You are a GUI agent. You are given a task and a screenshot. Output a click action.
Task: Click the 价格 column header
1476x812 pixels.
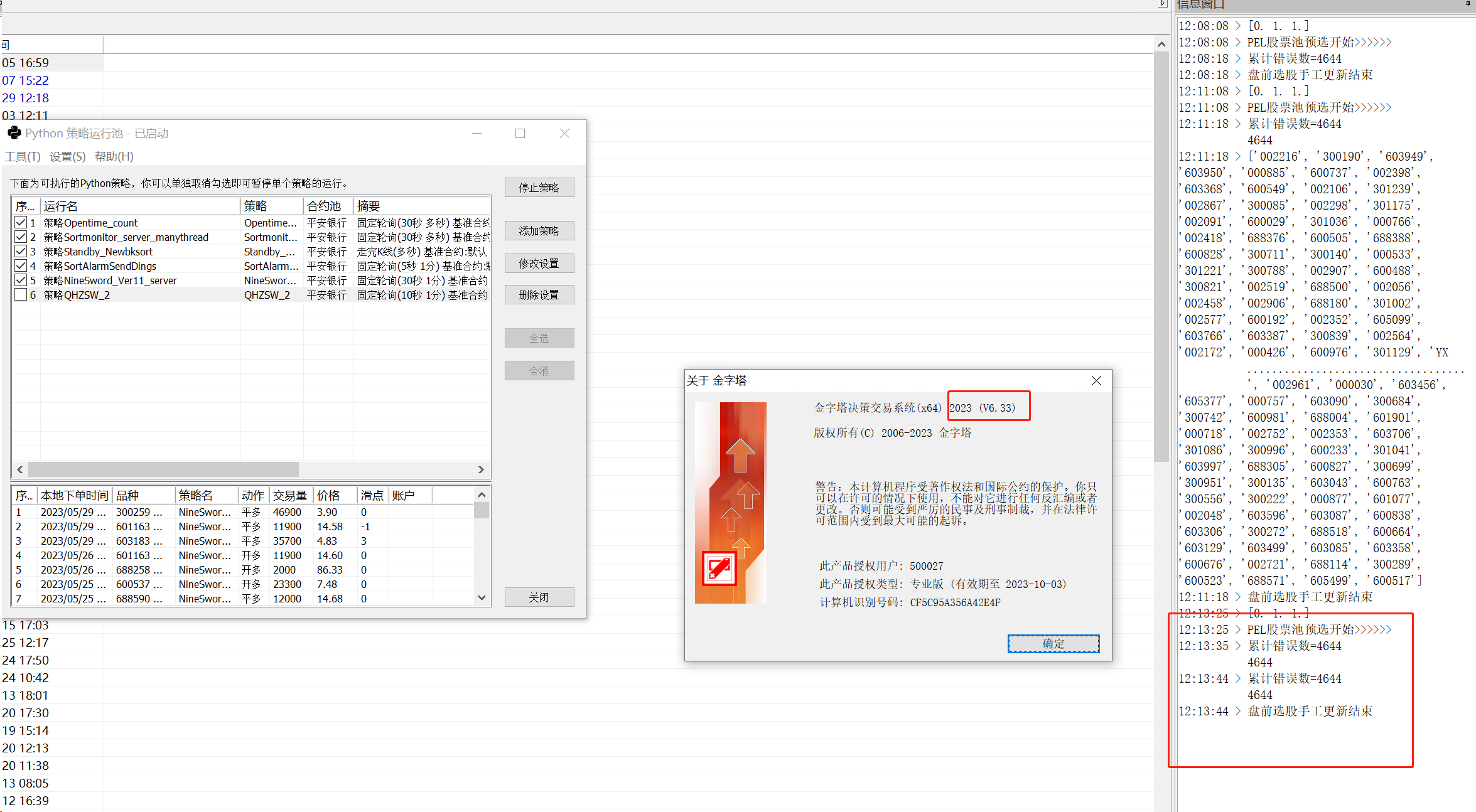click(x=335, y=496)
